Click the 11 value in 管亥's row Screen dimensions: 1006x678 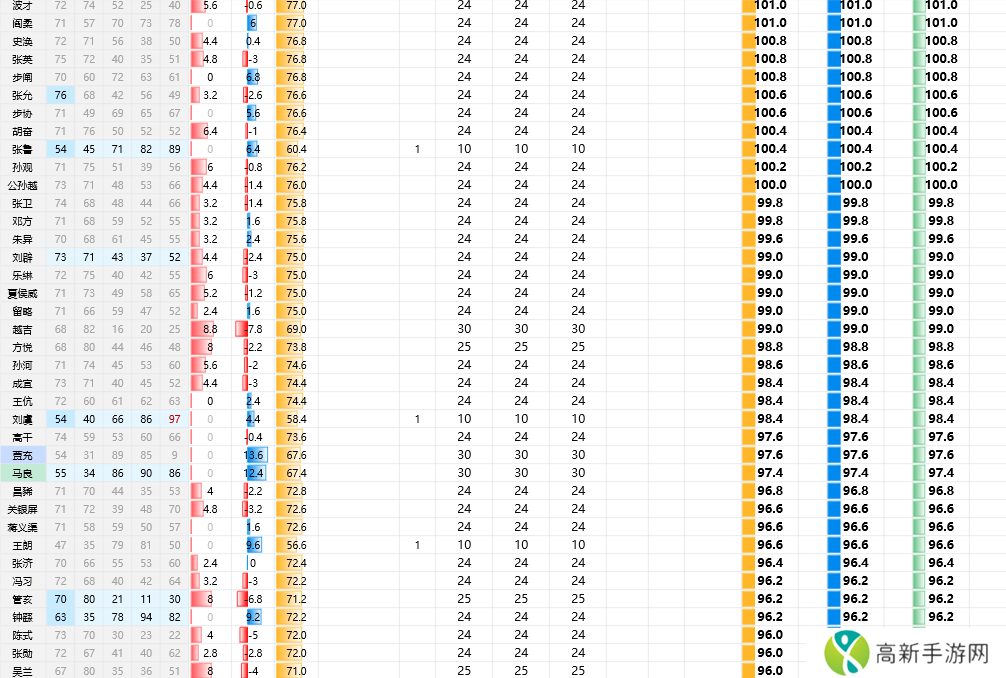tap(147, 599)
